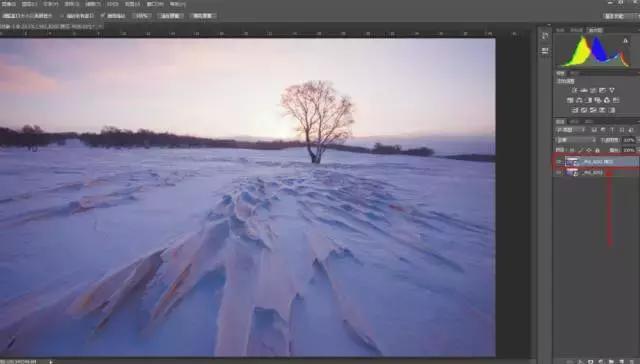Viewport: 640px width, 364px height.
Task: Toggle the smart objects filter button
Action: [631, 130]
